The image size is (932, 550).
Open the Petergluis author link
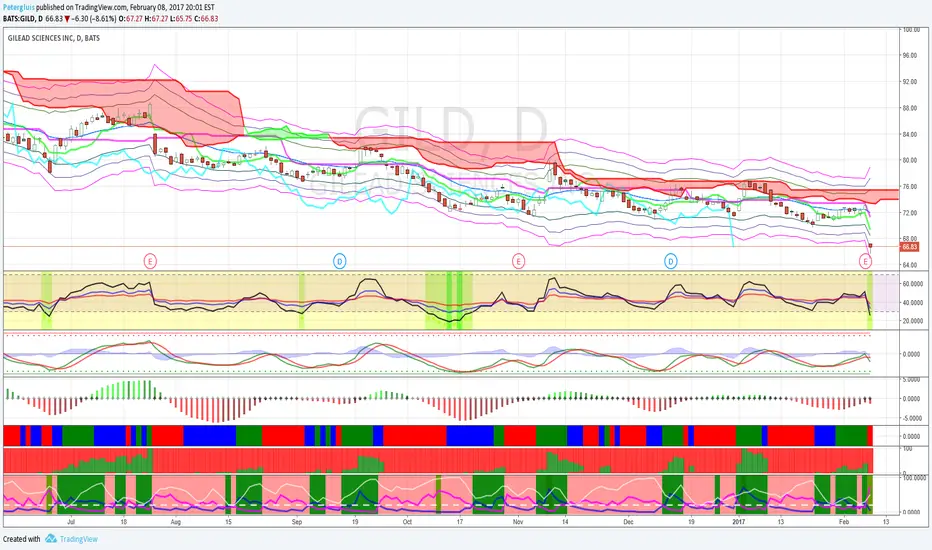[18, 8]
